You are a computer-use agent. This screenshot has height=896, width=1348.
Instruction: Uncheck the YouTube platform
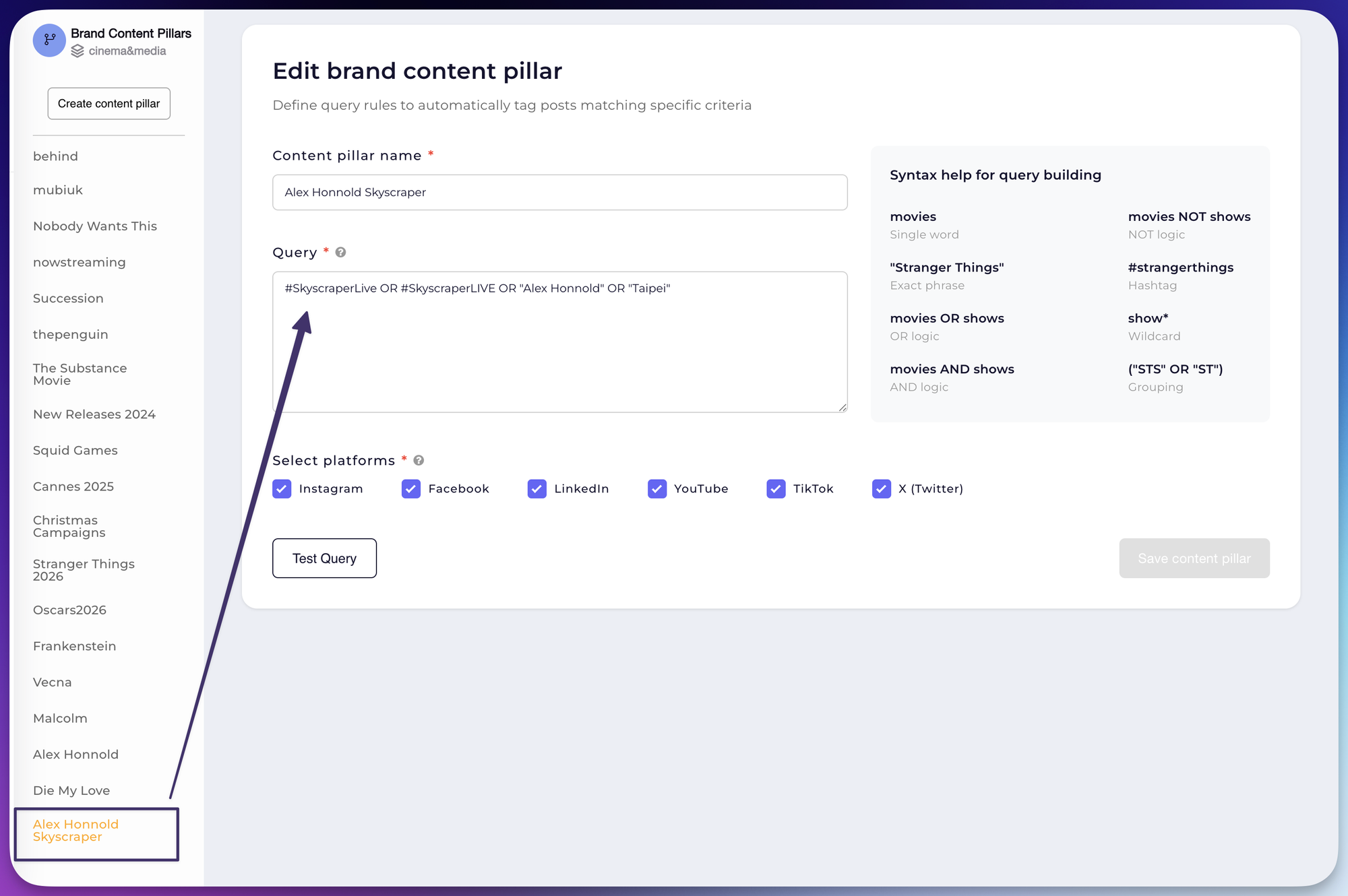click(656, 488)
